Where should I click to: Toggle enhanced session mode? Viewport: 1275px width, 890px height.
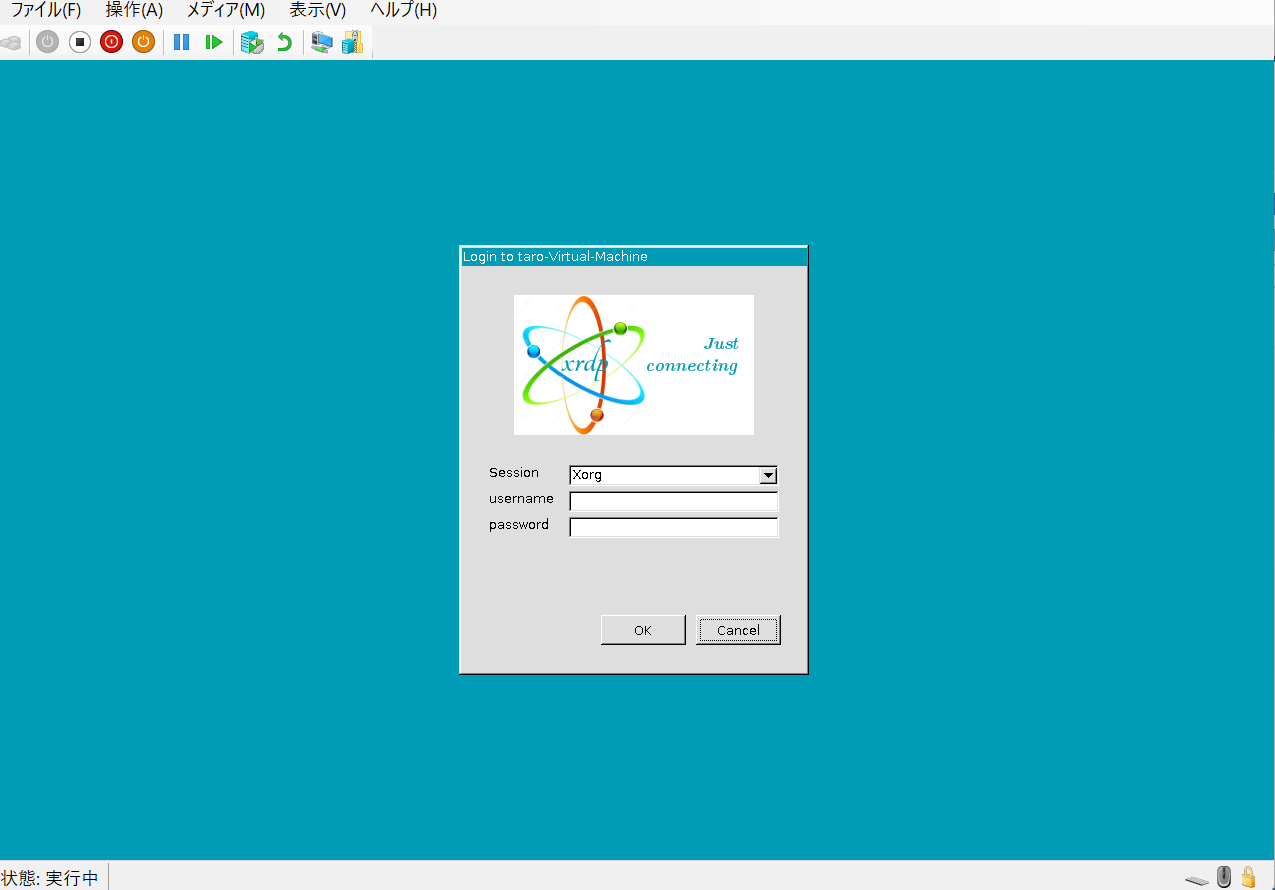321,42
